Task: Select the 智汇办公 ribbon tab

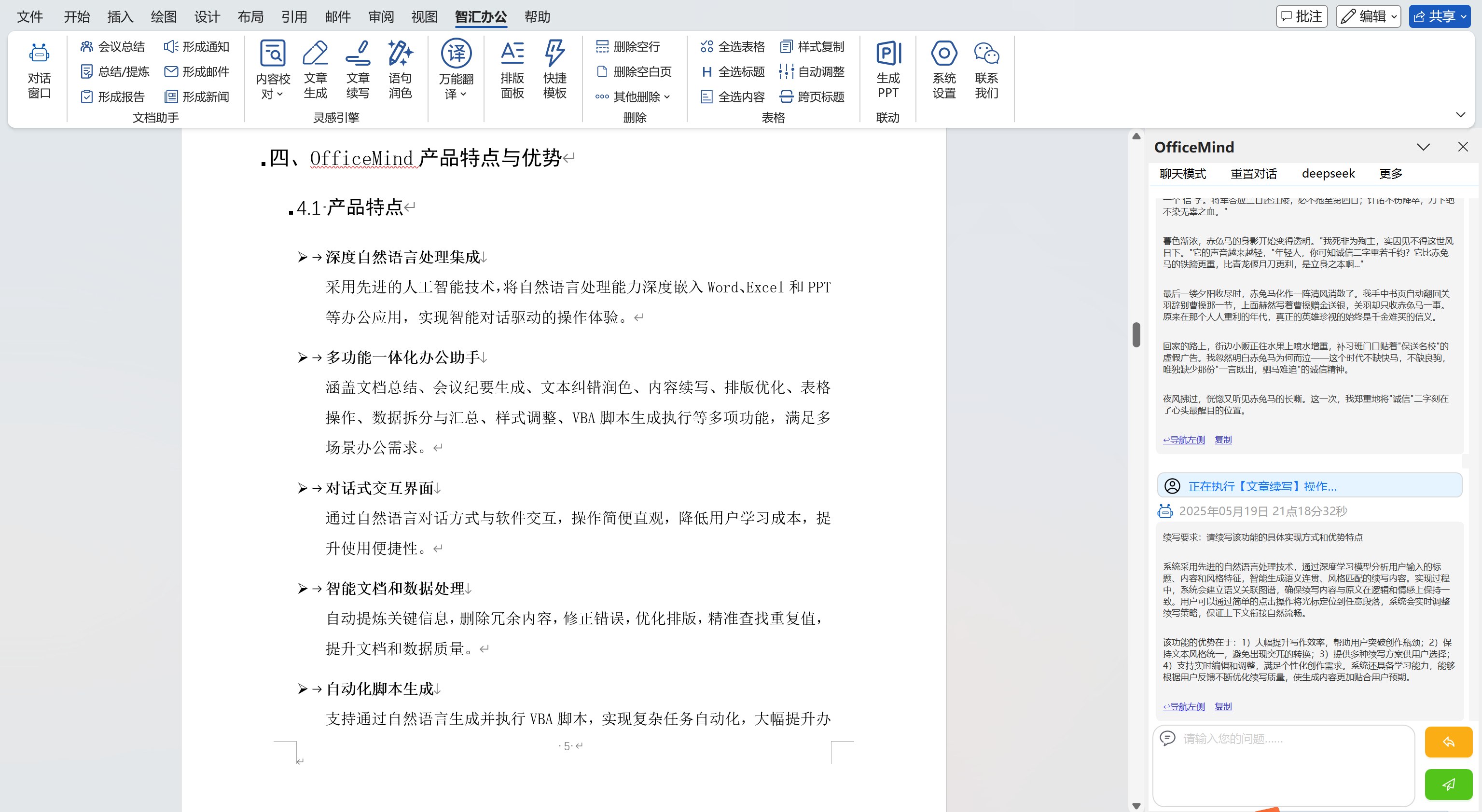Action: click(x=481, y=17)
